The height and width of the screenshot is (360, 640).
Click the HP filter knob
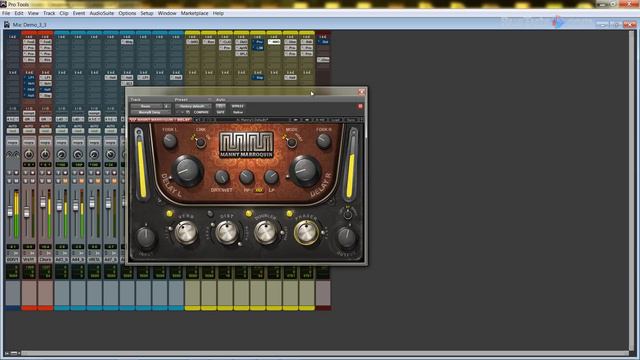pyautogui.click(x=247, y=177)
